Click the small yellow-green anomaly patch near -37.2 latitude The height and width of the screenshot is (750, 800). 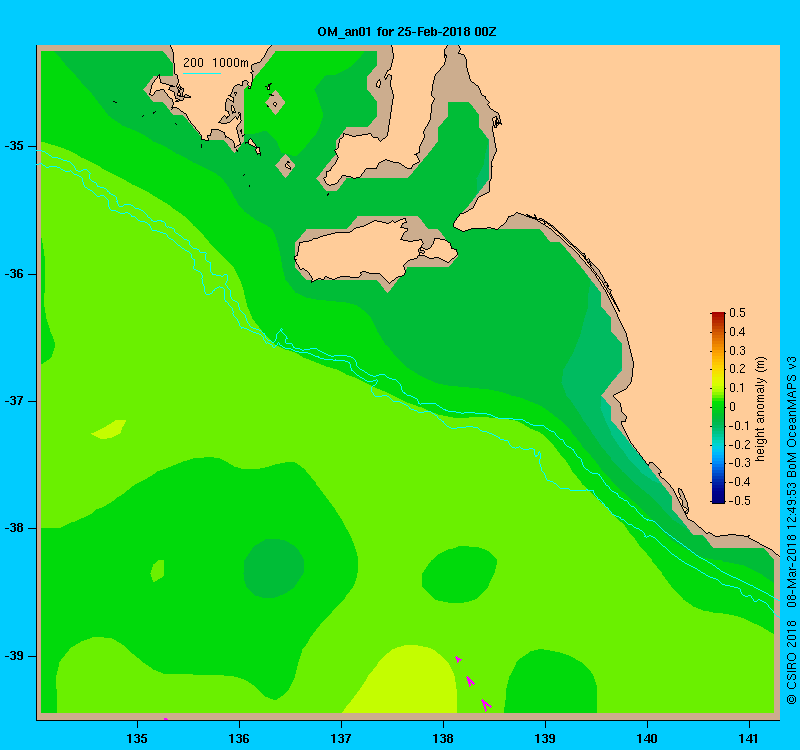(x=109, y=430)
